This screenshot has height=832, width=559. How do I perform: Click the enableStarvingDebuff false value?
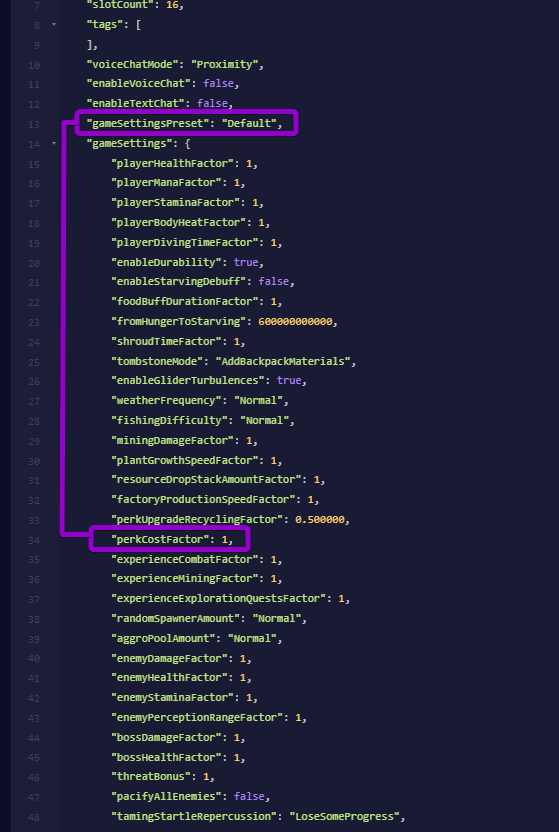274,281
